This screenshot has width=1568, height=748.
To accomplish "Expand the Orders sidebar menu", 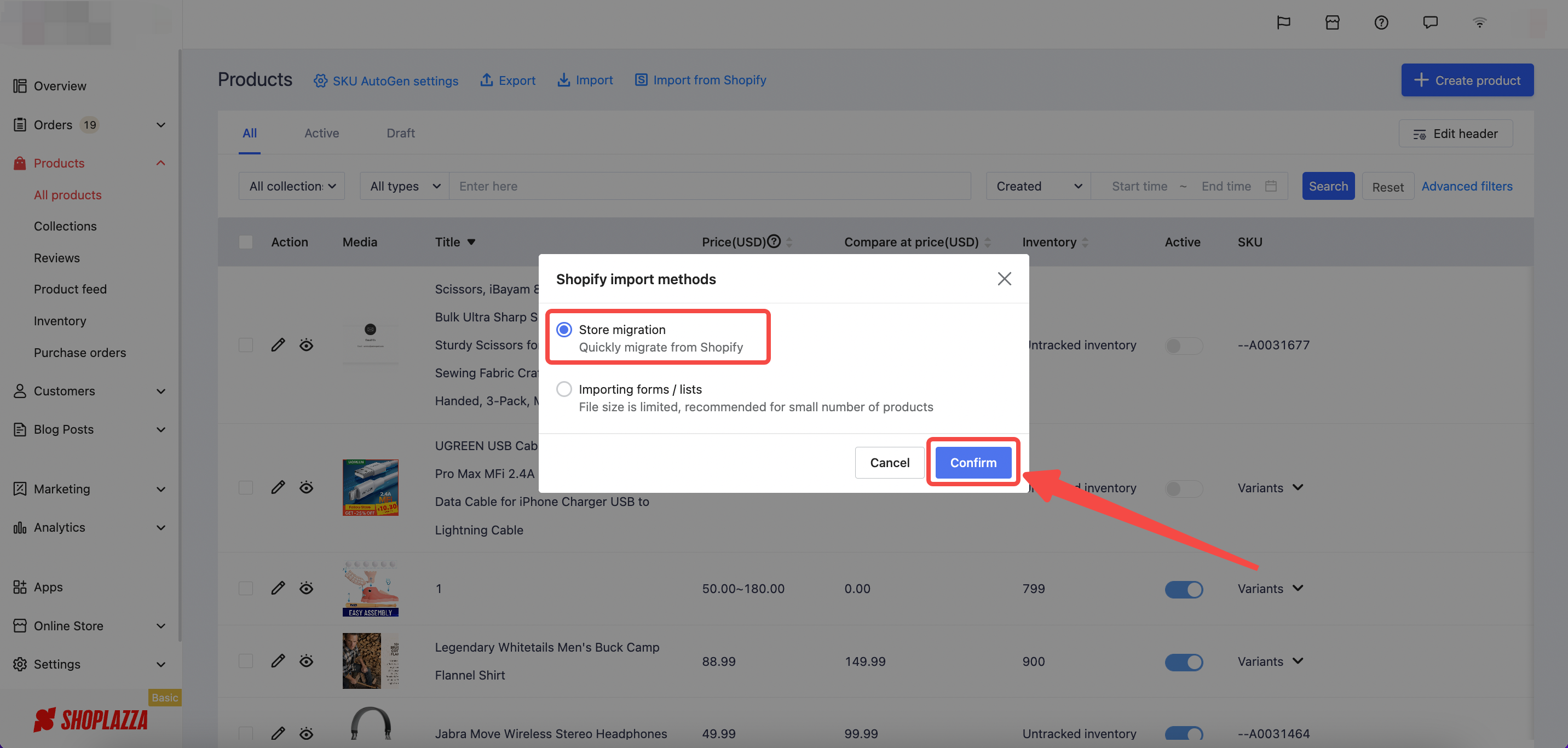I will click(161, 125).
